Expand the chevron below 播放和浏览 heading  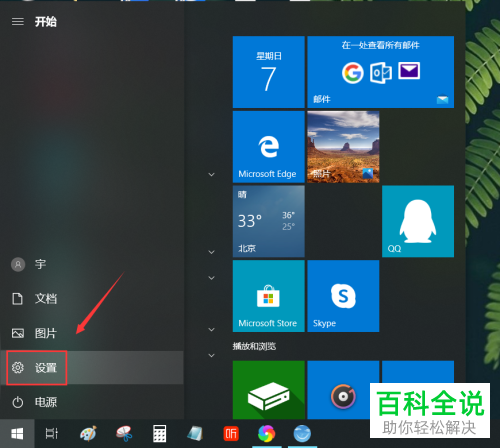(211, 355)
